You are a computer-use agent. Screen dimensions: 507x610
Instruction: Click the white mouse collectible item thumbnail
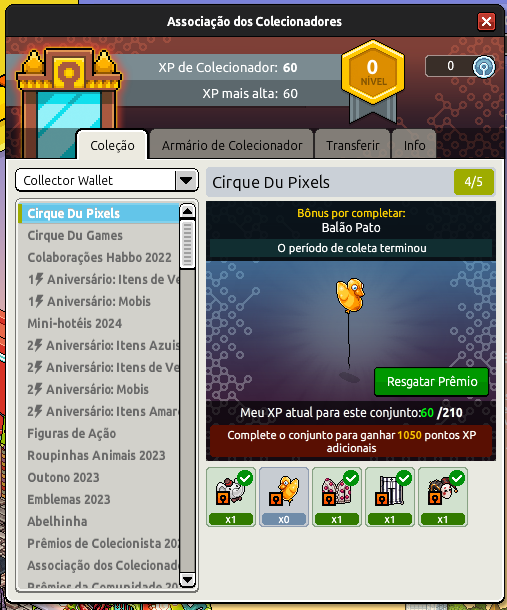click(x=231, y=497)
